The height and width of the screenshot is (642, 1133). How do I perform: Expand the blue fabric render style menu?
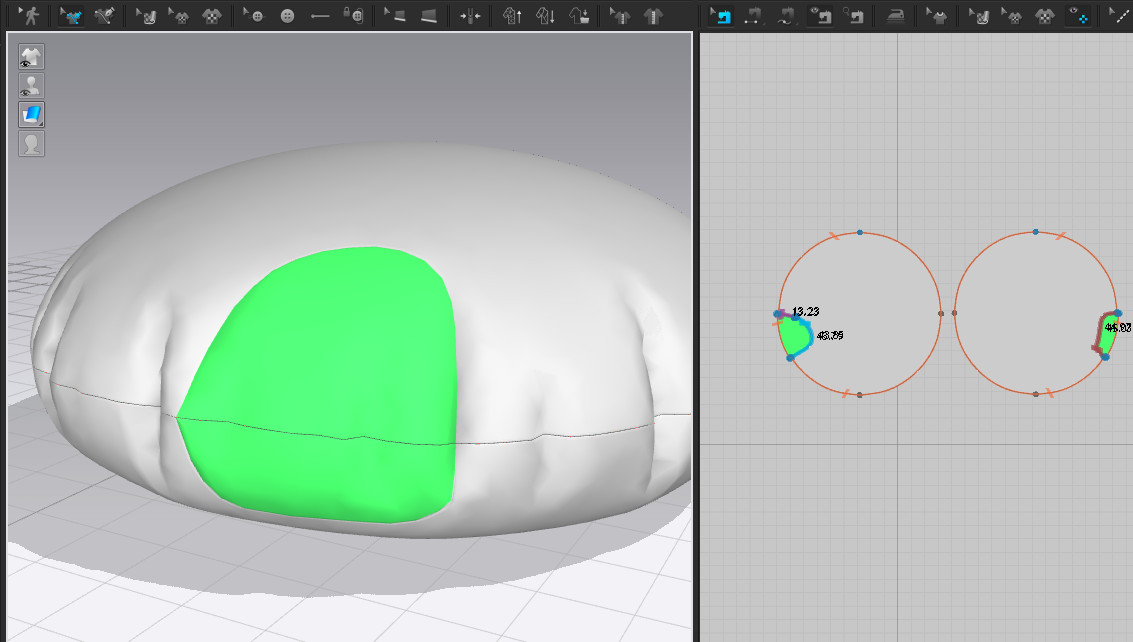click(x=32, y=114)
